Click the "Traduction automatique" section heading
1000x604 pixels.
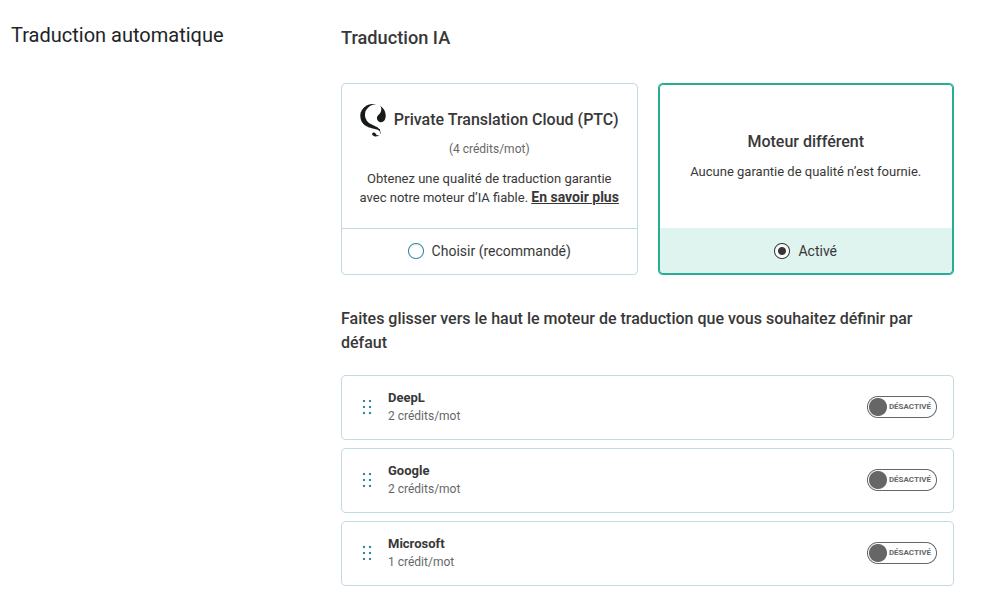[117, 36]
